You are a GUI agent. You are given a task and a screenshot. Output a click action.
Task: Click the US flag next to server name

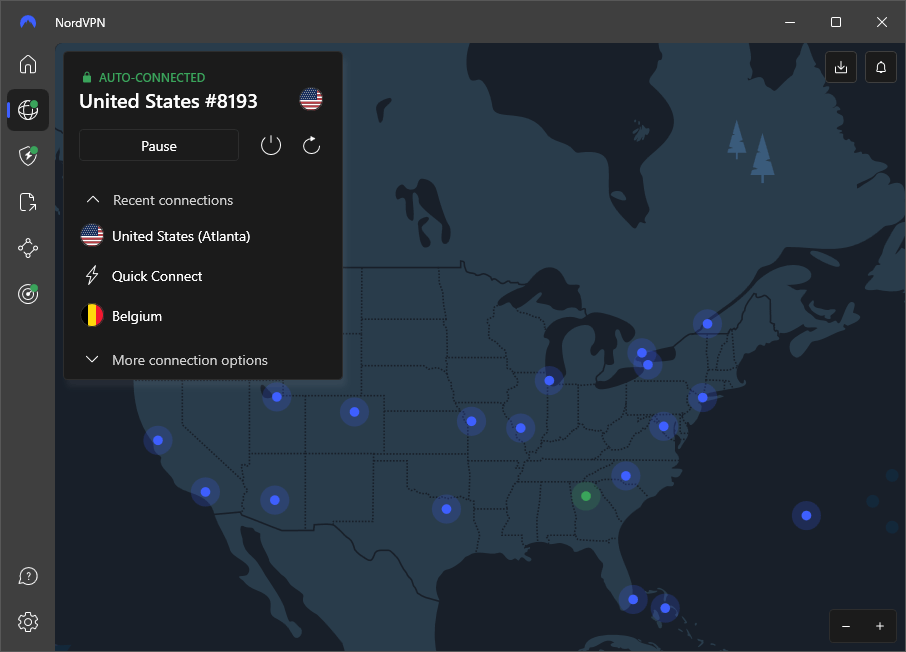click(311, 99)
